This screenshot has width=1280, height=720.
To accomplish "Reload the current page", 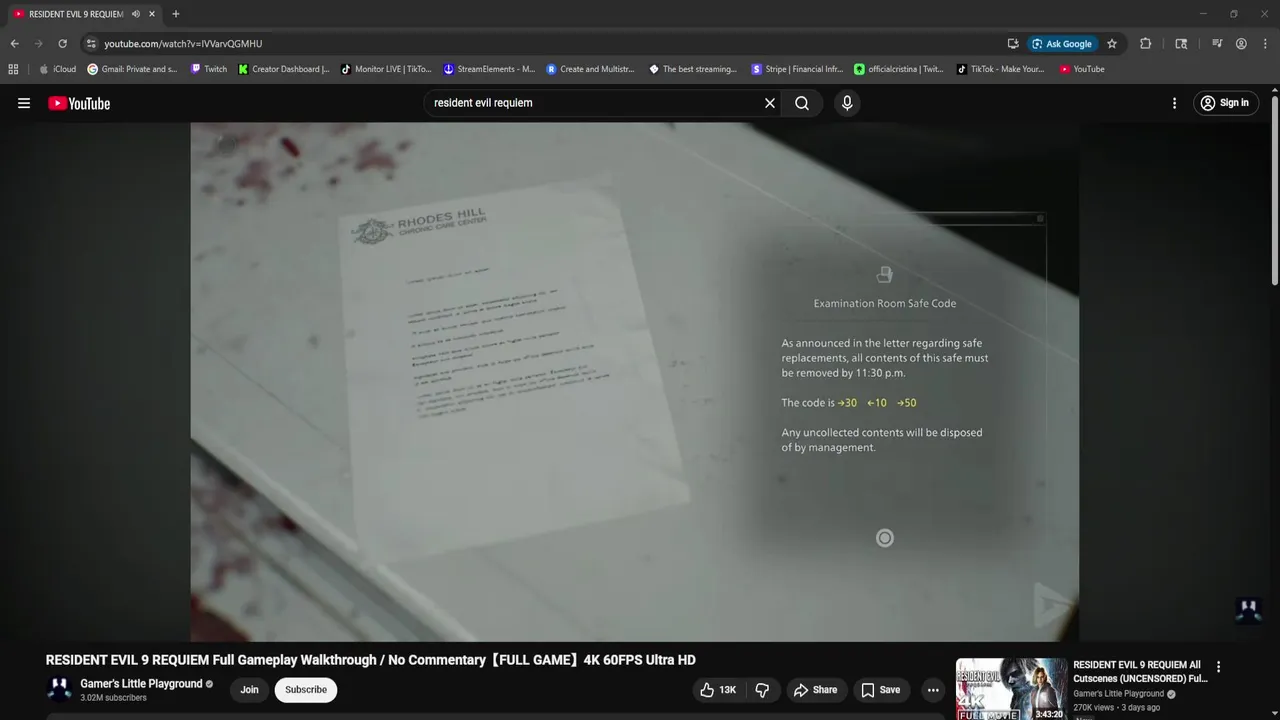I will (62, 44).
